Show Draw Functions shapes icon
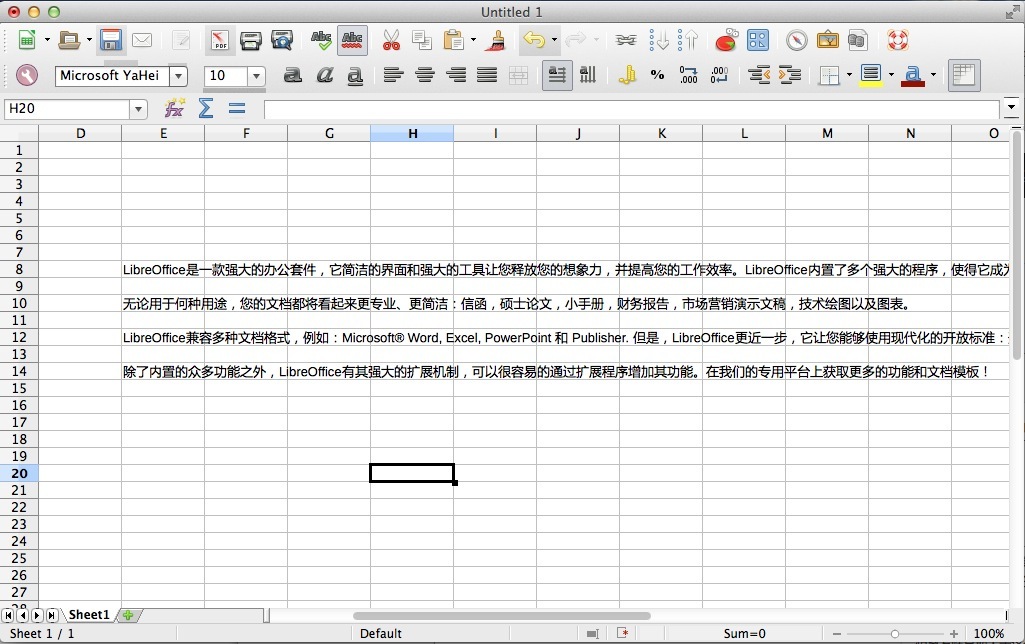 (x=758, y=41)
